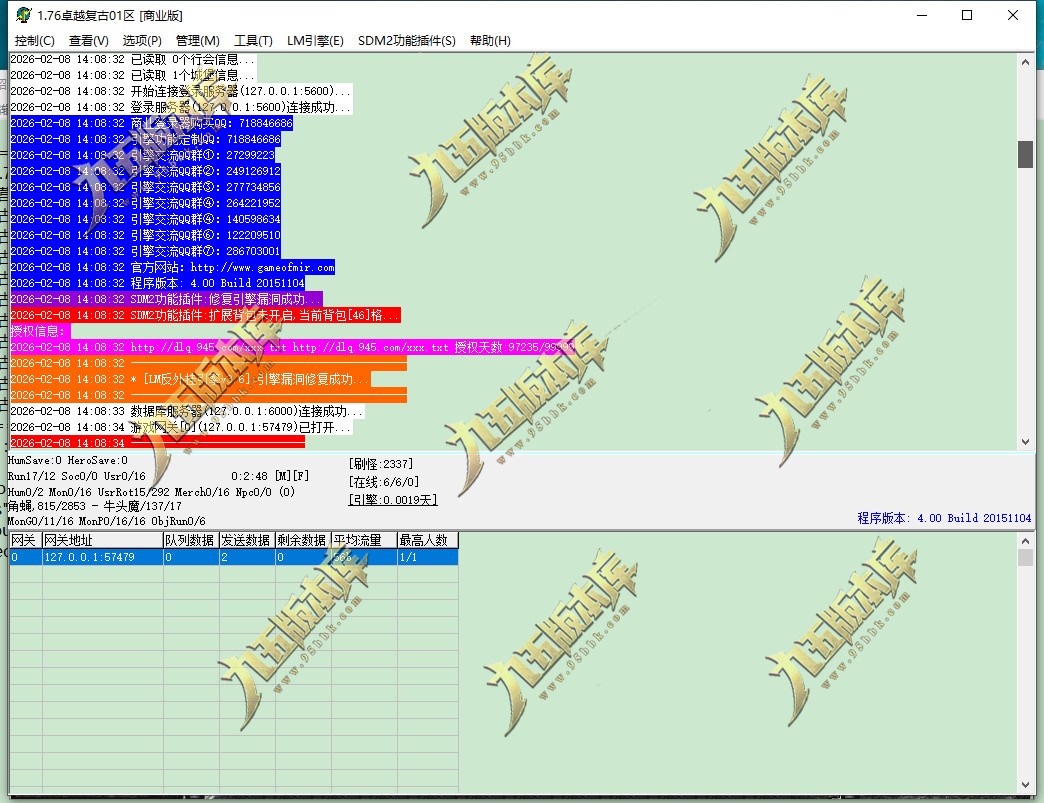This screenshot has height=803, width=1044.
Task: Click the 授权信息 log line
Action: (40, 331)
